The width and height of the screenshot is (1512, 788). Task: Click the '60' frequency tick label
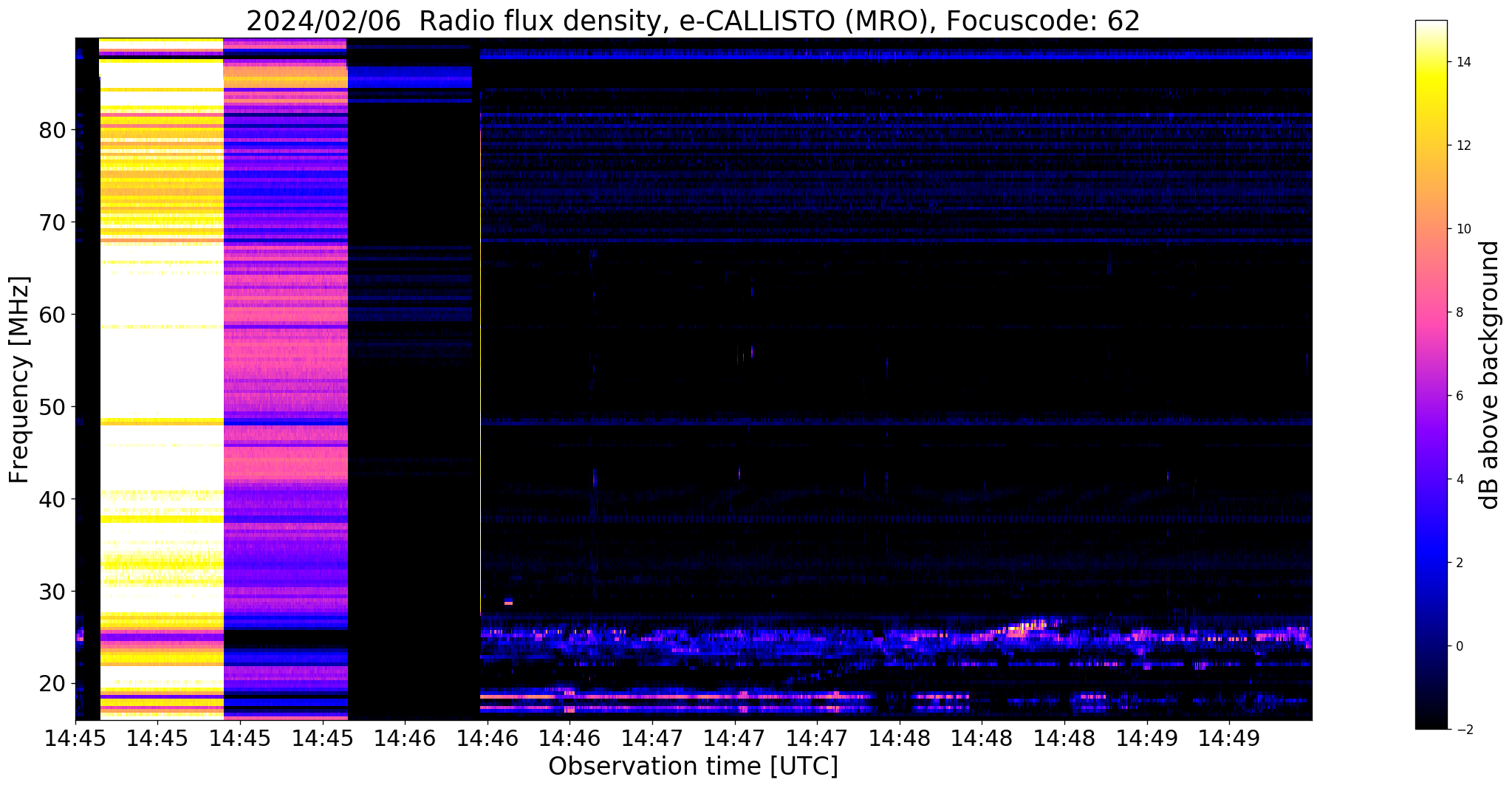(x=52, y=315)
